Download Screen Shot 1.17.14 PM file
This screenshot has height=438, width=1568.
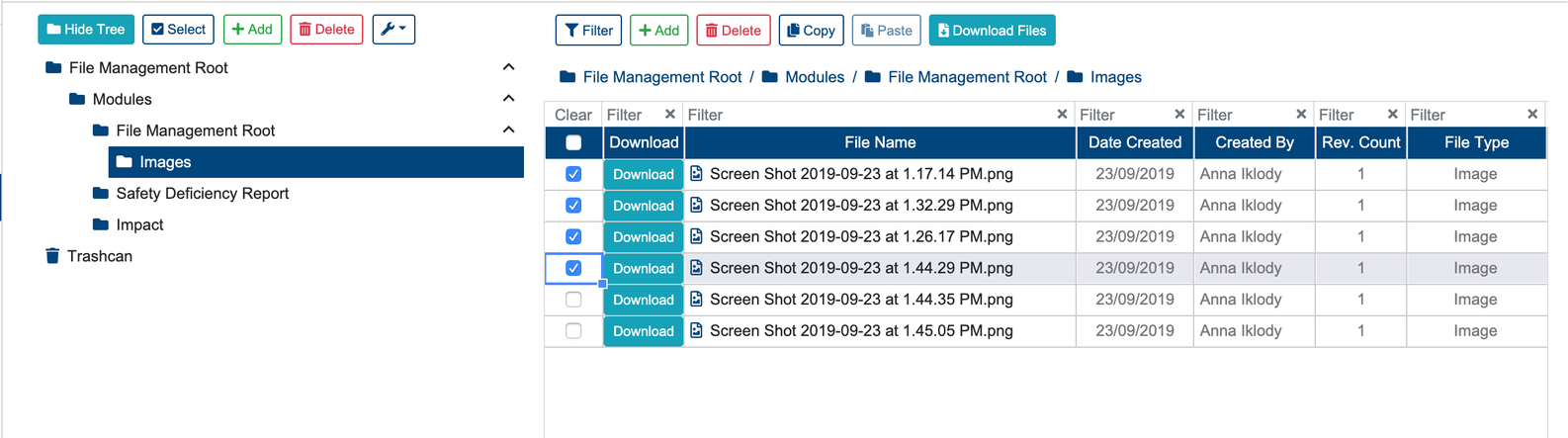pyautogui.click(x=643, y=174)
